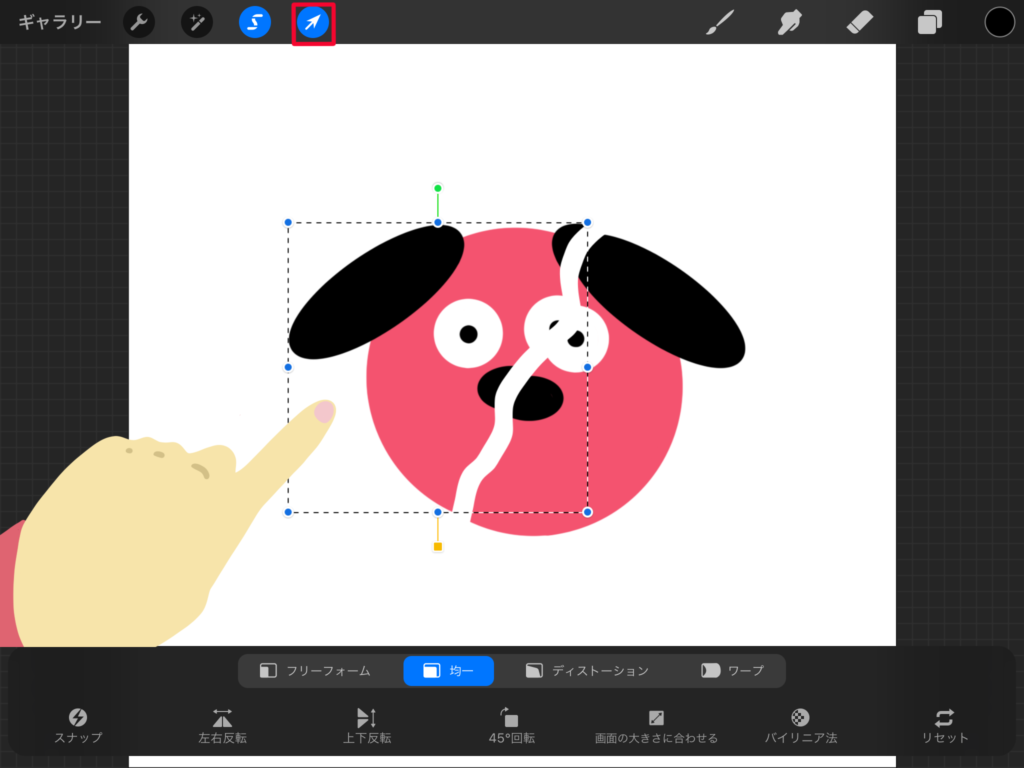Select the Eraser tool
The height and width of the screenshot is (768, 1024).
(859, 22)
